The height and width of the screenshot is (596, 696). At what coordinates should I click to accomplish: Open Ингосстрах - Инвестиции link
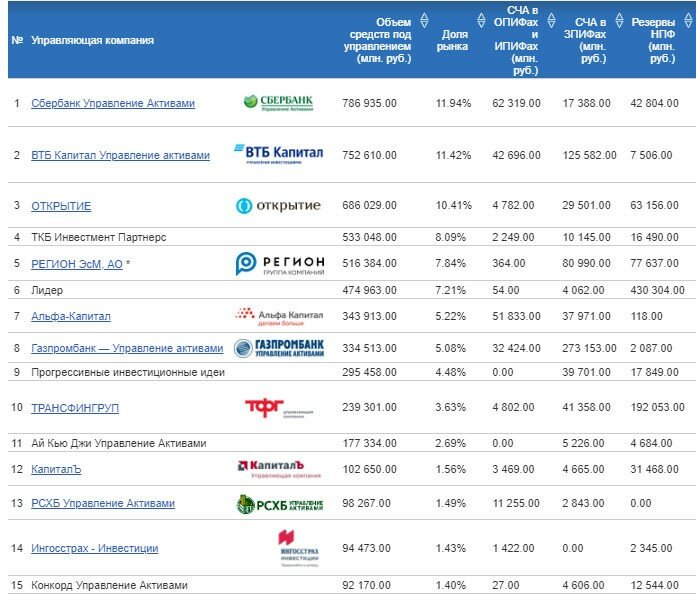94,548
